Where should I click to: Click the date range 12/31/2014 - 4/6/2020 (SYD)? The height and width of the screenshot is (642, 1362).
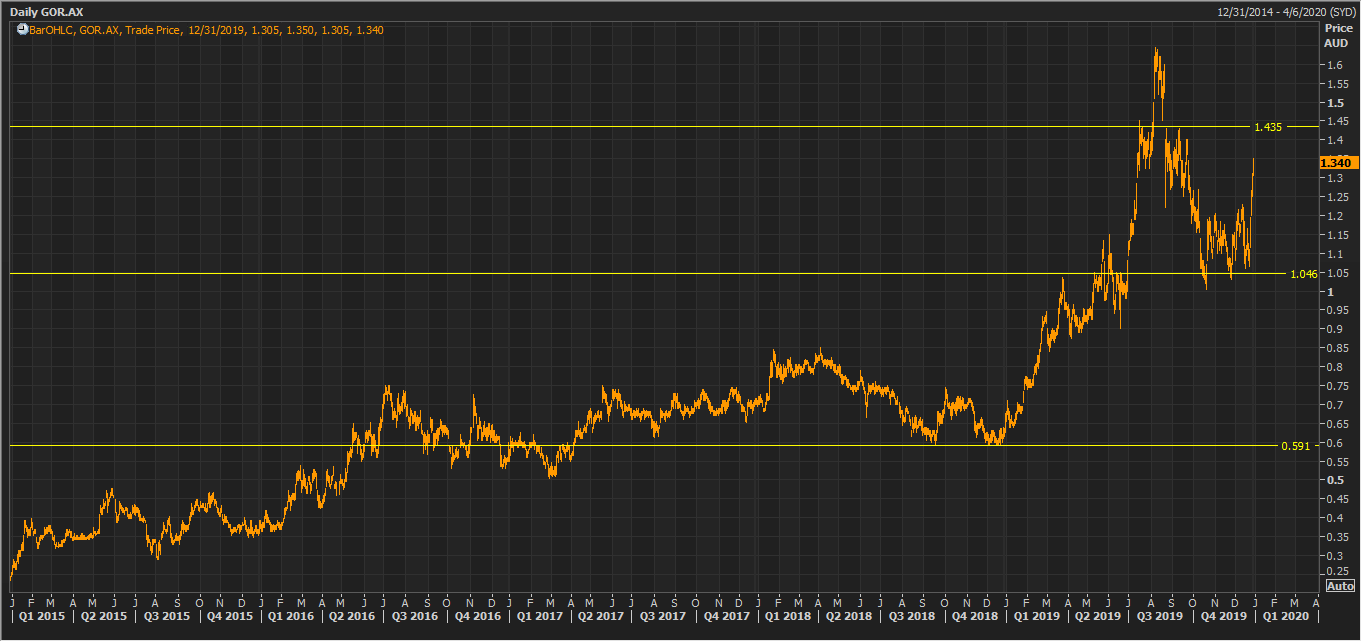(x=1286, y=11)
